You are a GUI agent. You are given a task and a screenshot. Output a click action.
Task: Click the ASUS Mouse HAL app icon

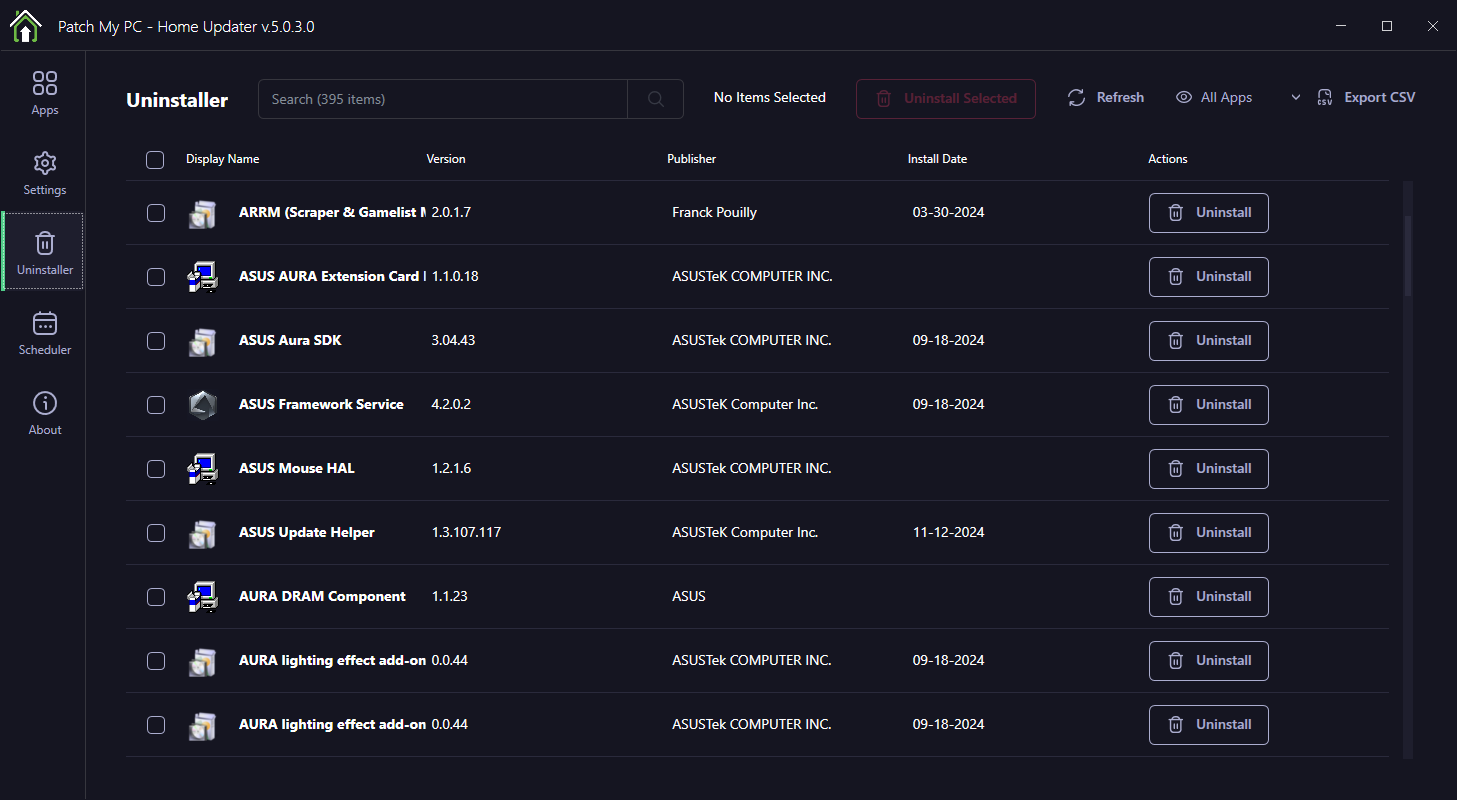point(203,469)
